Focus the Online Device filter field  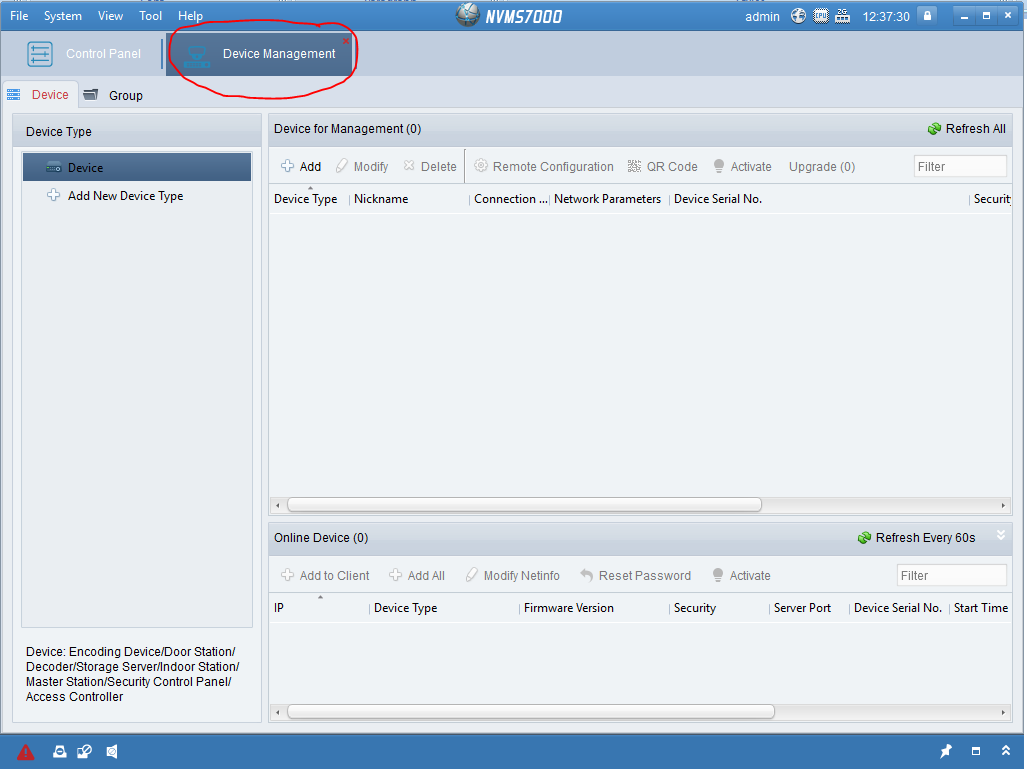[x=951, y=576]
